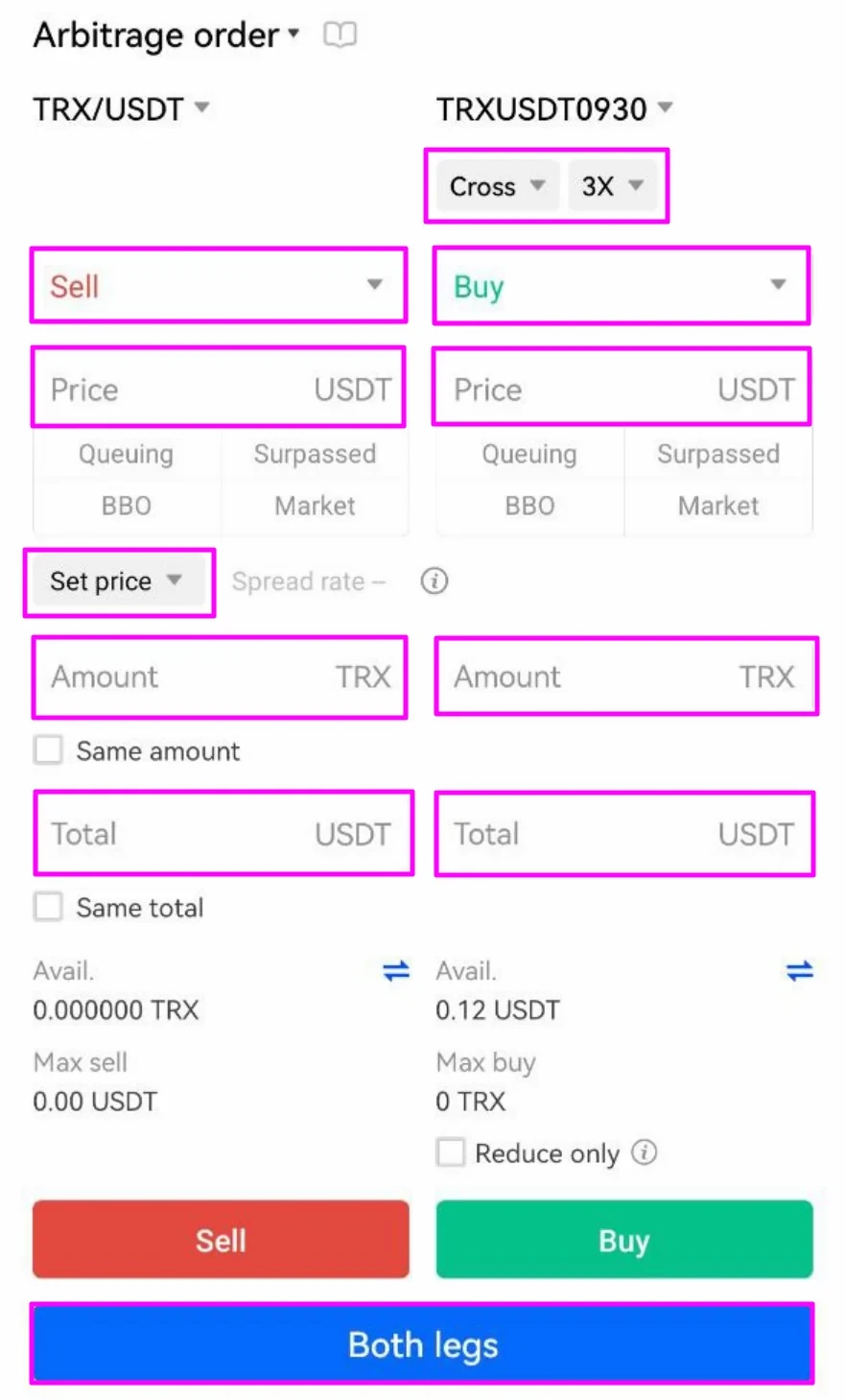Select Queuing price option on left leg
This screenshot has width=845, height=1400.
pyautogui.click(x=127, y=454)
